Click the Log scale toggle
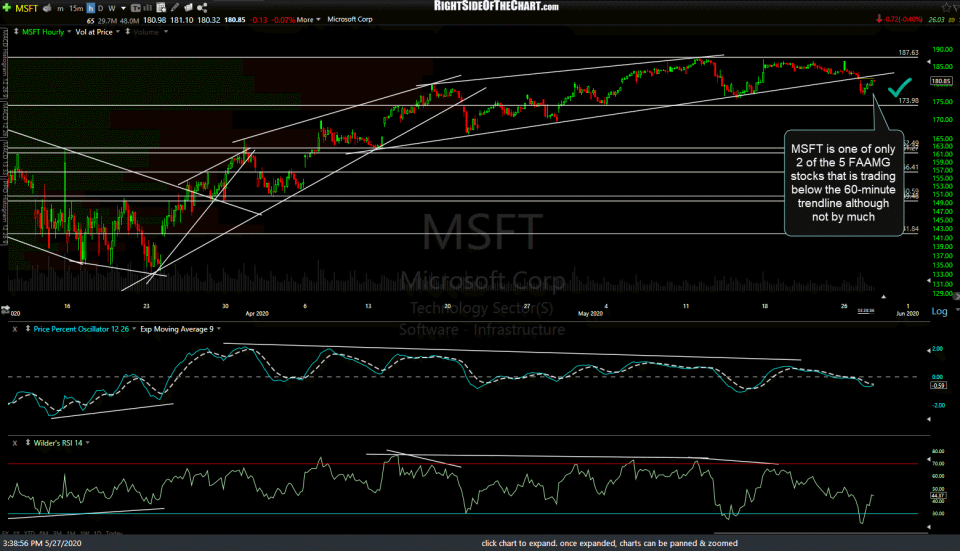960x551 pixels. click(939, 311)
